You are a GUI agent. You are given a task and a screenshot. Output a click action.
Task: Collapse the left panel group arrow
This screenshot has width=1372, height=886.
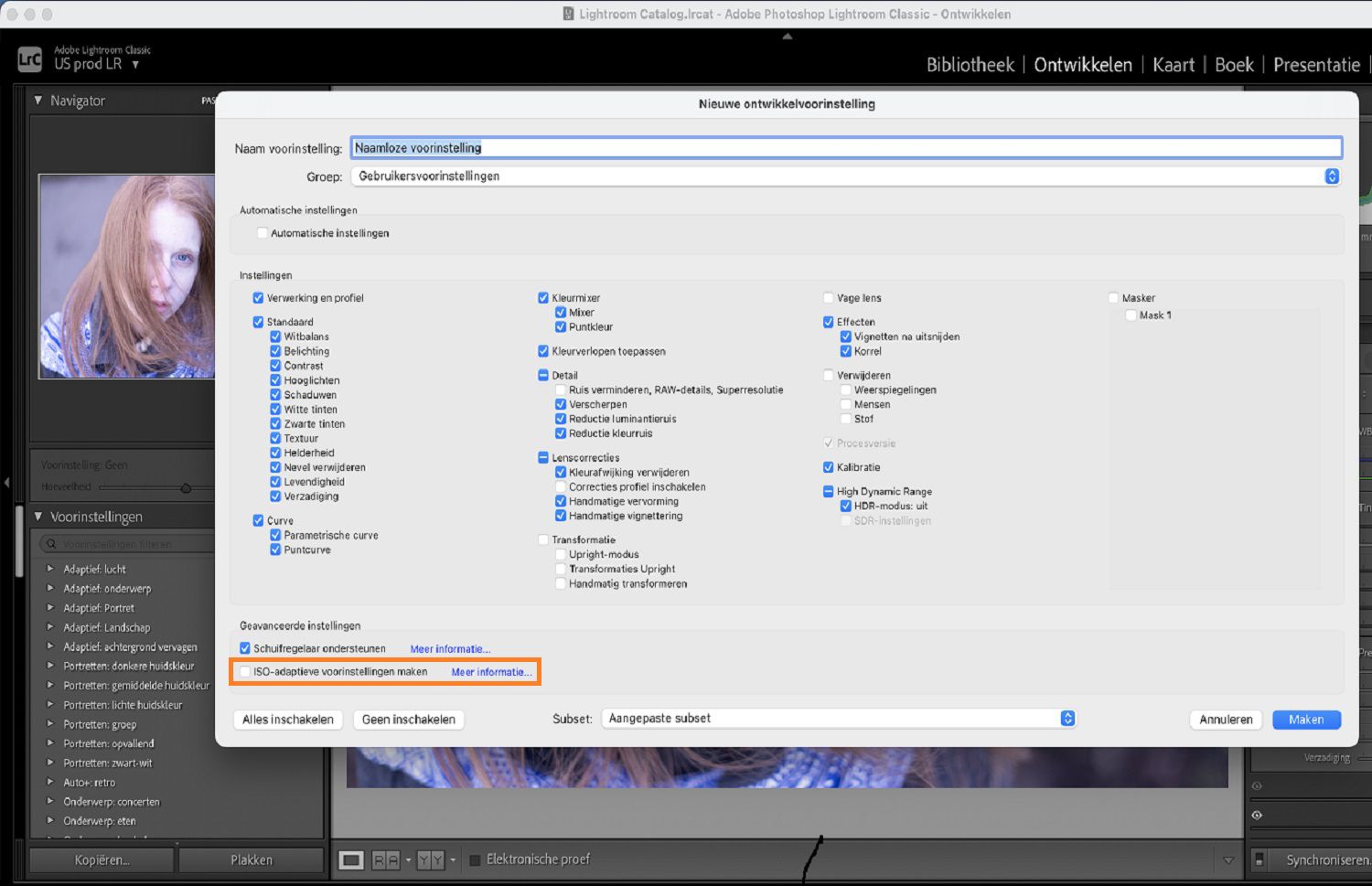[6, 482]
